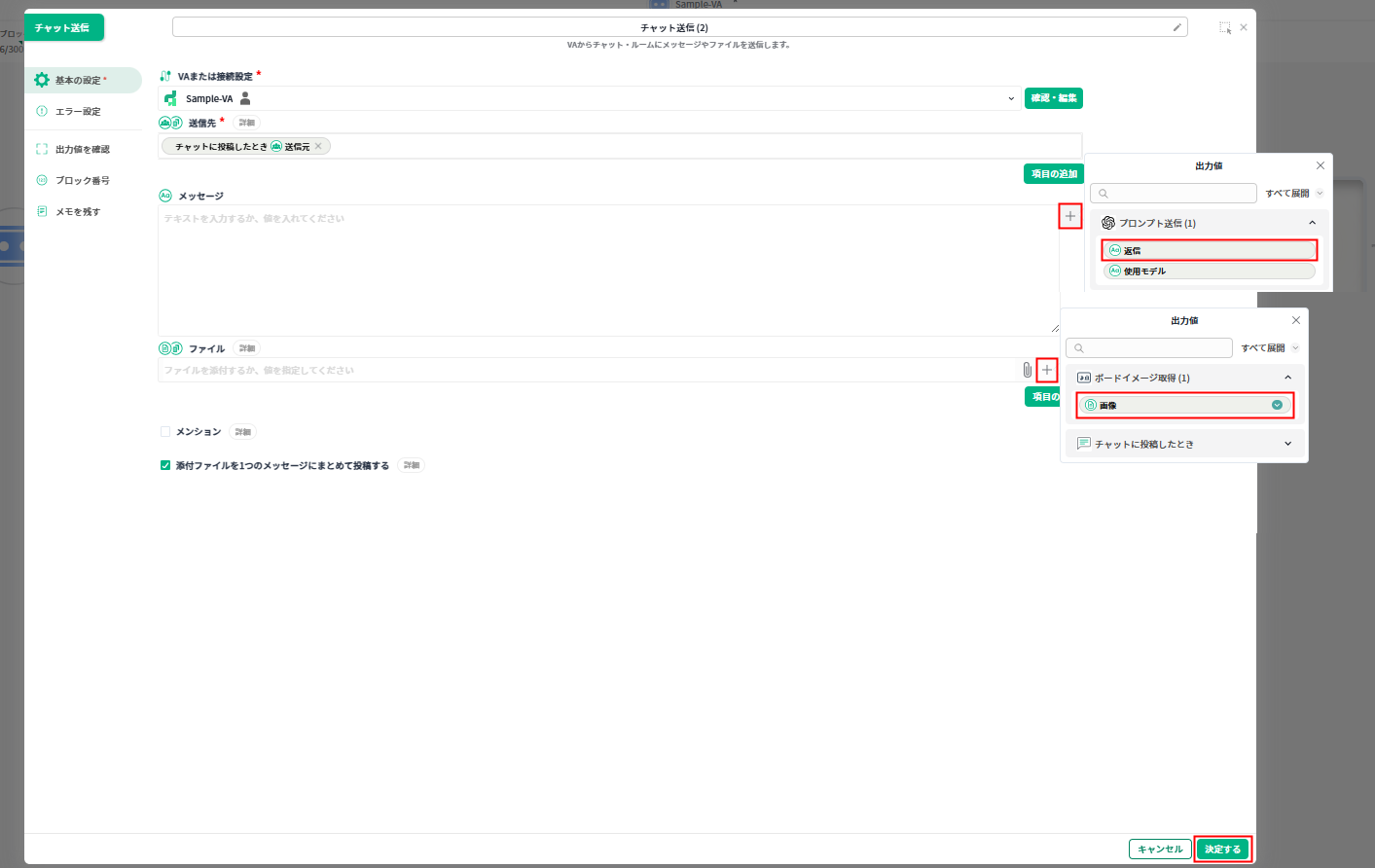
Task: Collapse the プロンプト送信 (1) group
Action: coord(1312,223)
